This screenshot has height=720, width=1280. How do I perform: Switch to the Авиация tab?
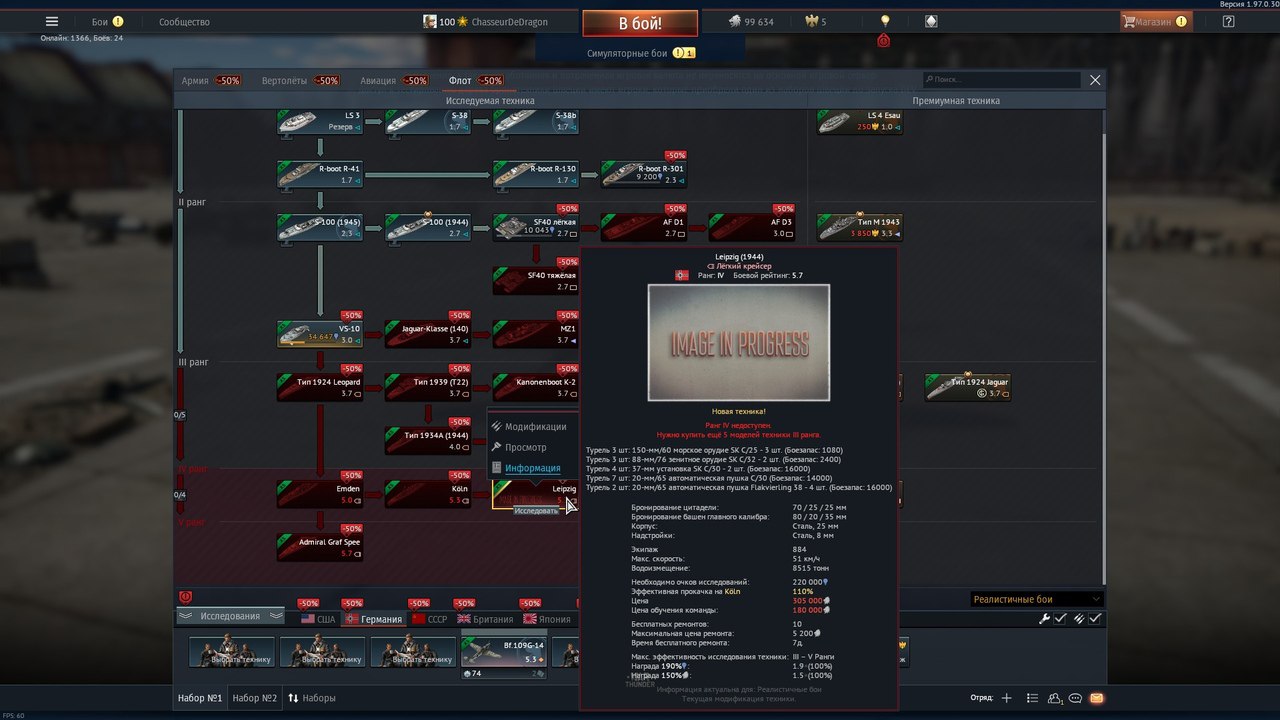coord(394,80)
